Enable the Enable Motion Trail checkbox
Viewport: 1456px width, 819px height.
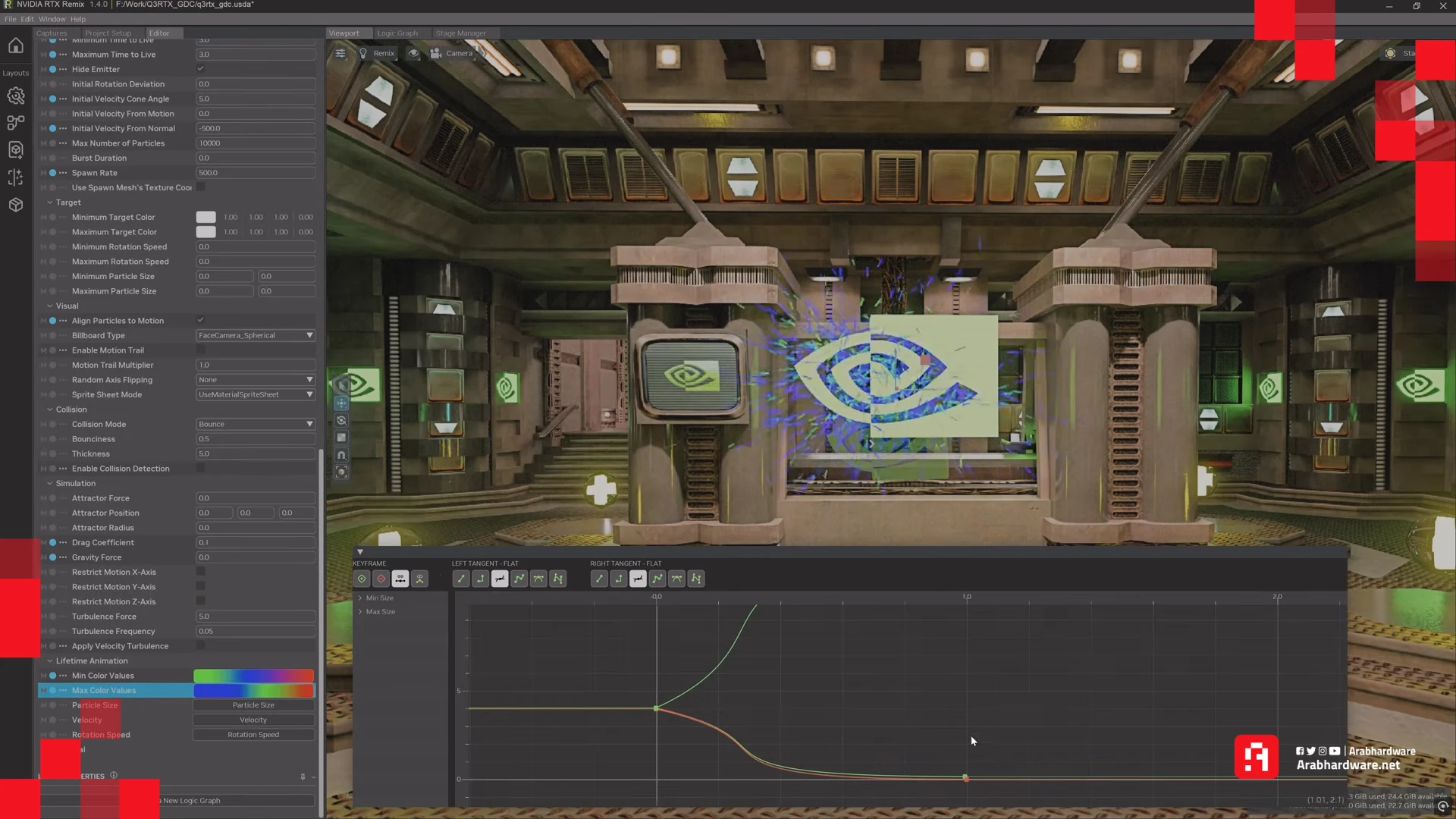point(199,350)
